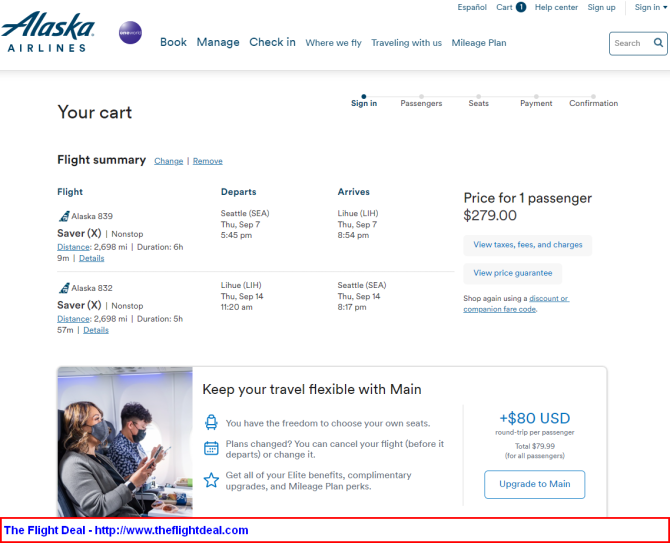Open Where we fly menu
Screen dimensions: 670x543
[333, 43]
